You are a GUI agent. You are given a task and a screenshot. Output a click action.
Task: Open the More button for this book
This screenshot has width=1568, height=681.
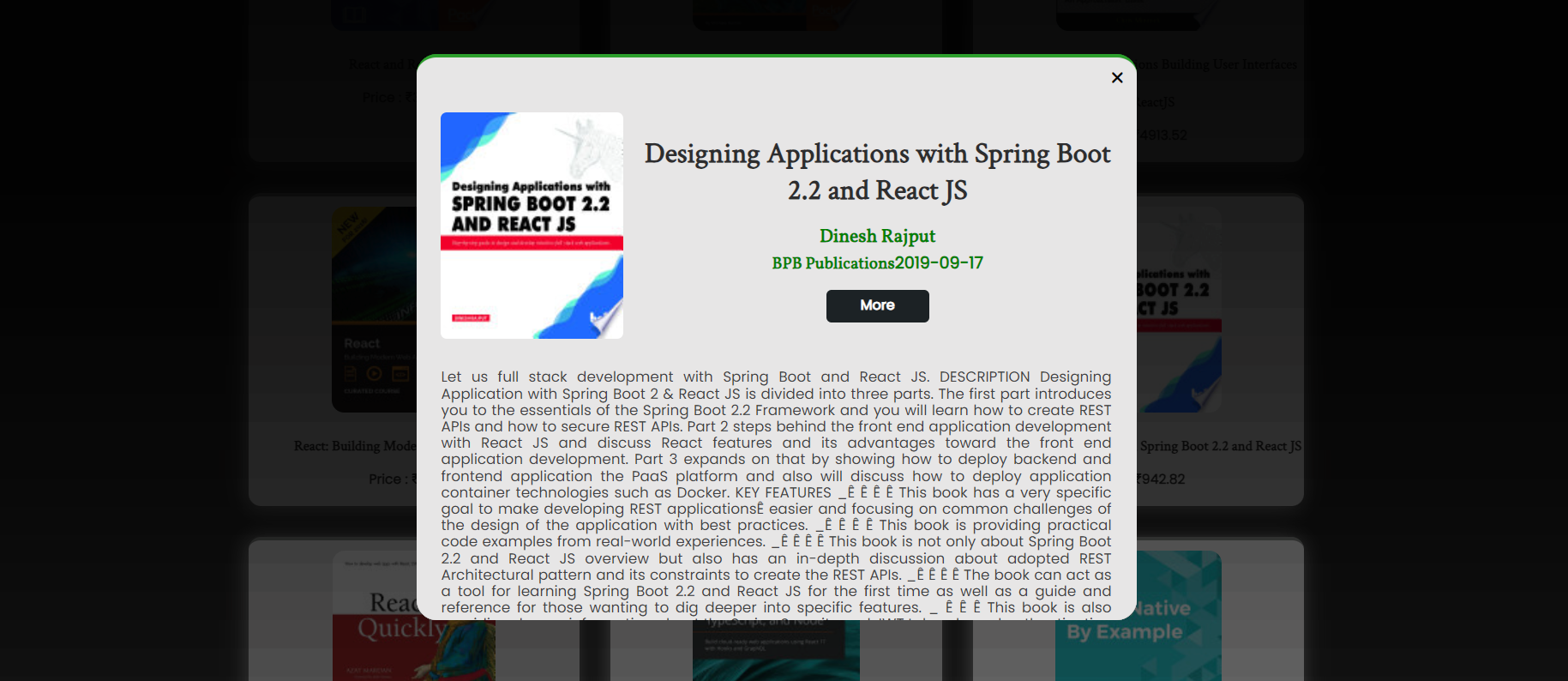click(x=877, y=306)
